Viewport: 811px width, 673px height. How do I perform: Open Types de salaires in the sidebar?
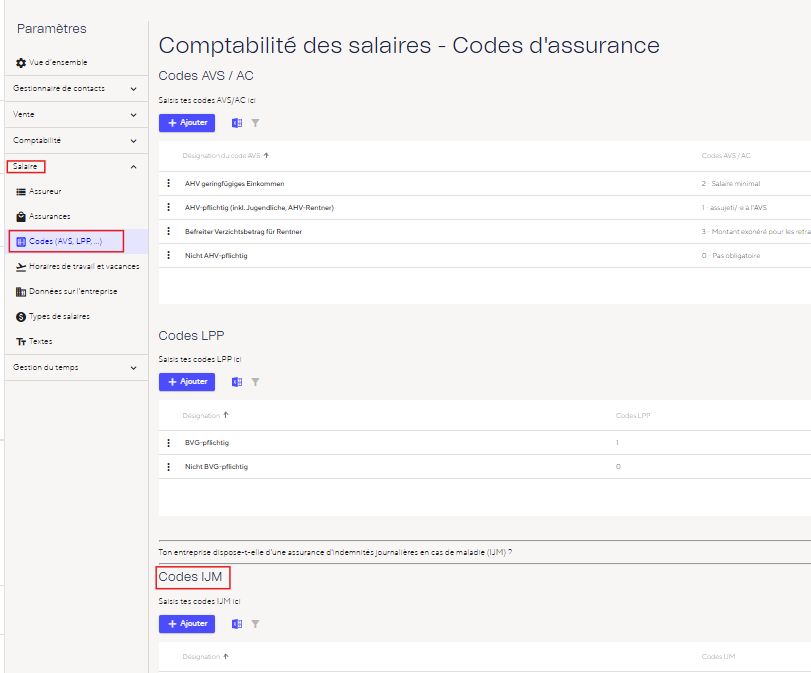point(59,317)
